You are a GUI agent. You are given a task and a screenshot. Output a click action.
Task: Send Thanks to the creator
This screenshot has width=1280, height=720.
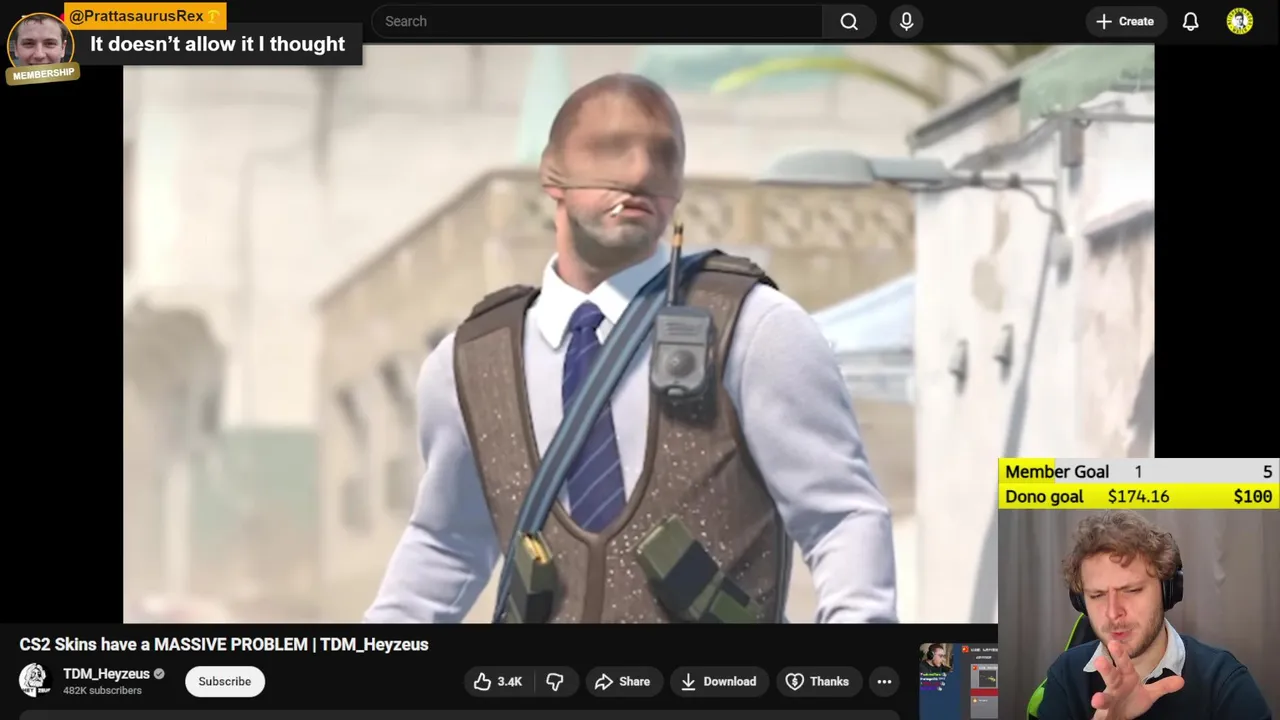[818, 681]
